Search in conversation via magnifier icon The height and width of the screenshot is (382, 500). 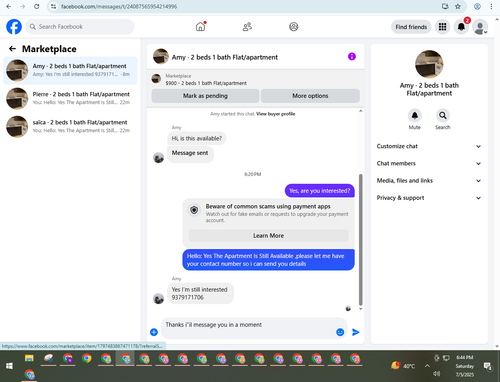click(443, 115)
